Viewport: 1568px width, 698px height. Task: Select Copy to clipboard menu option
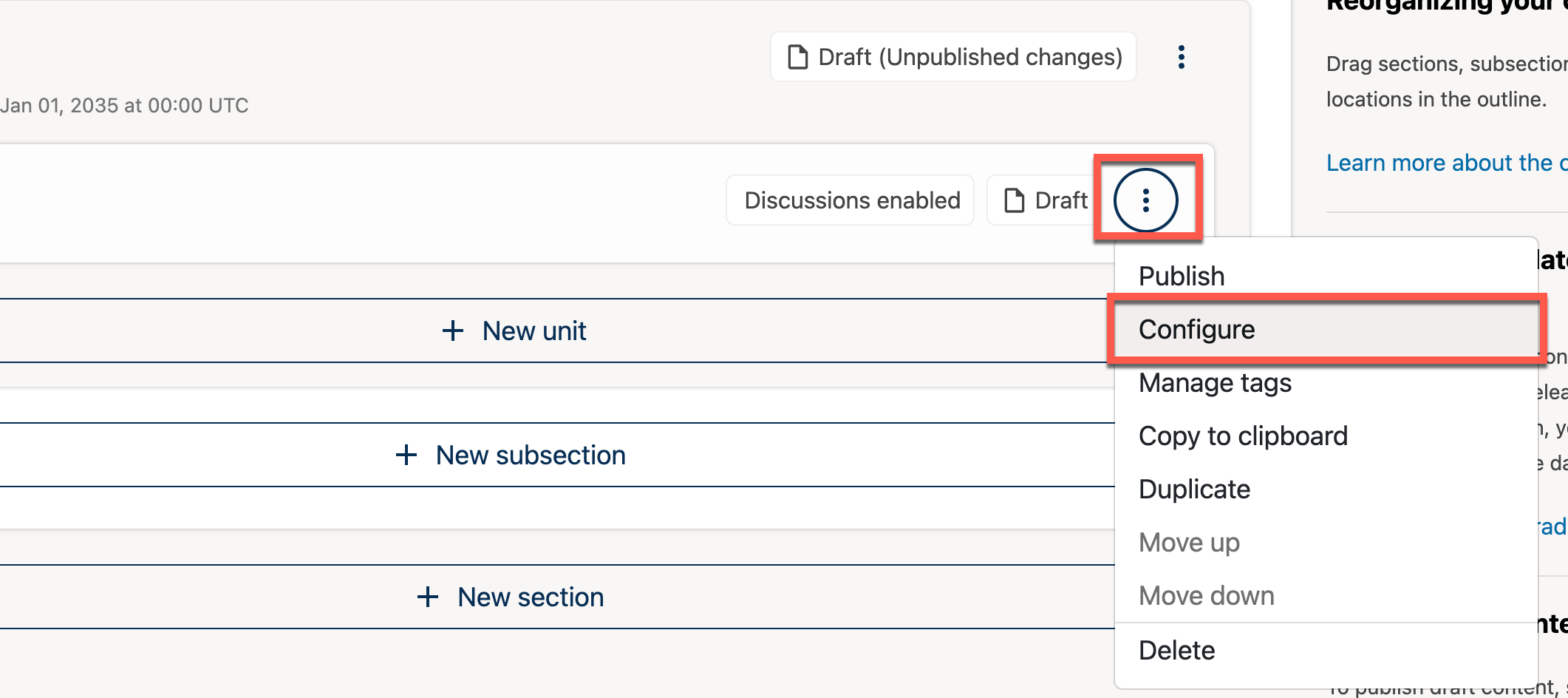click(1243, 436)
